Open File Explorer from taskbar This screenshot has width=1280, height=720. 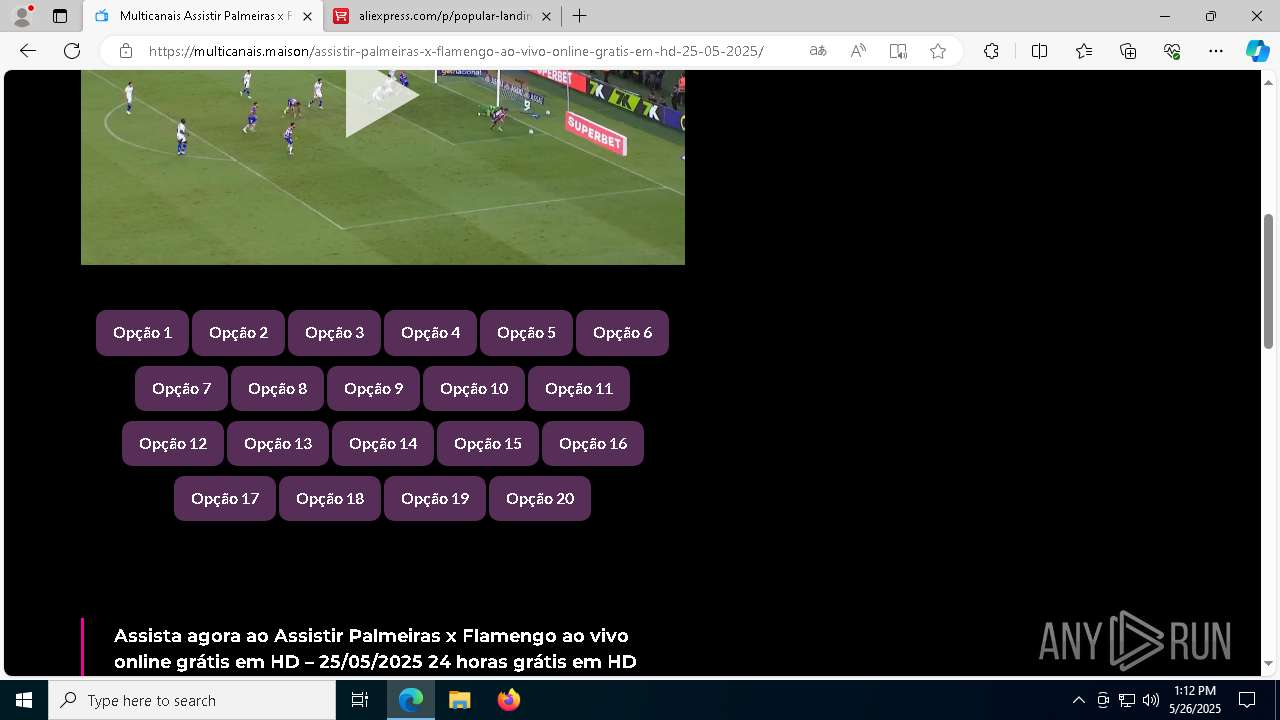coord(459,700)
